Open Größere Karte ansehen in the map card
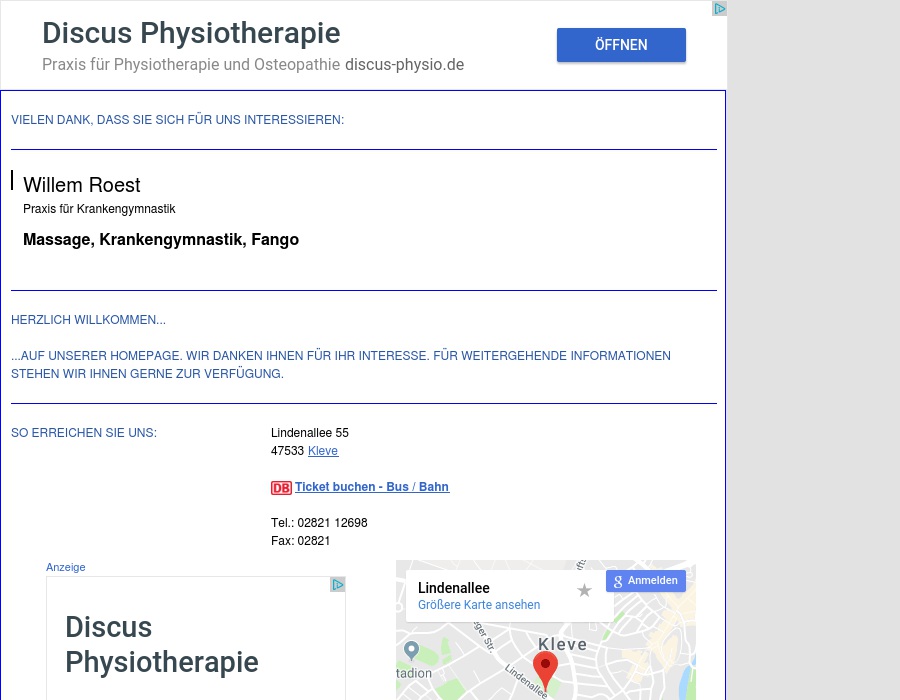 pos(478,605)
